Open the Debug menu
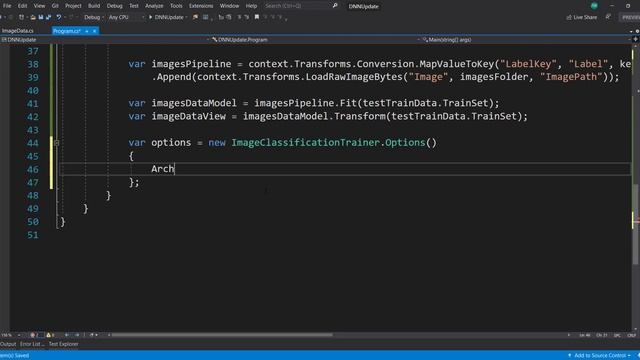 coord(114,6)
